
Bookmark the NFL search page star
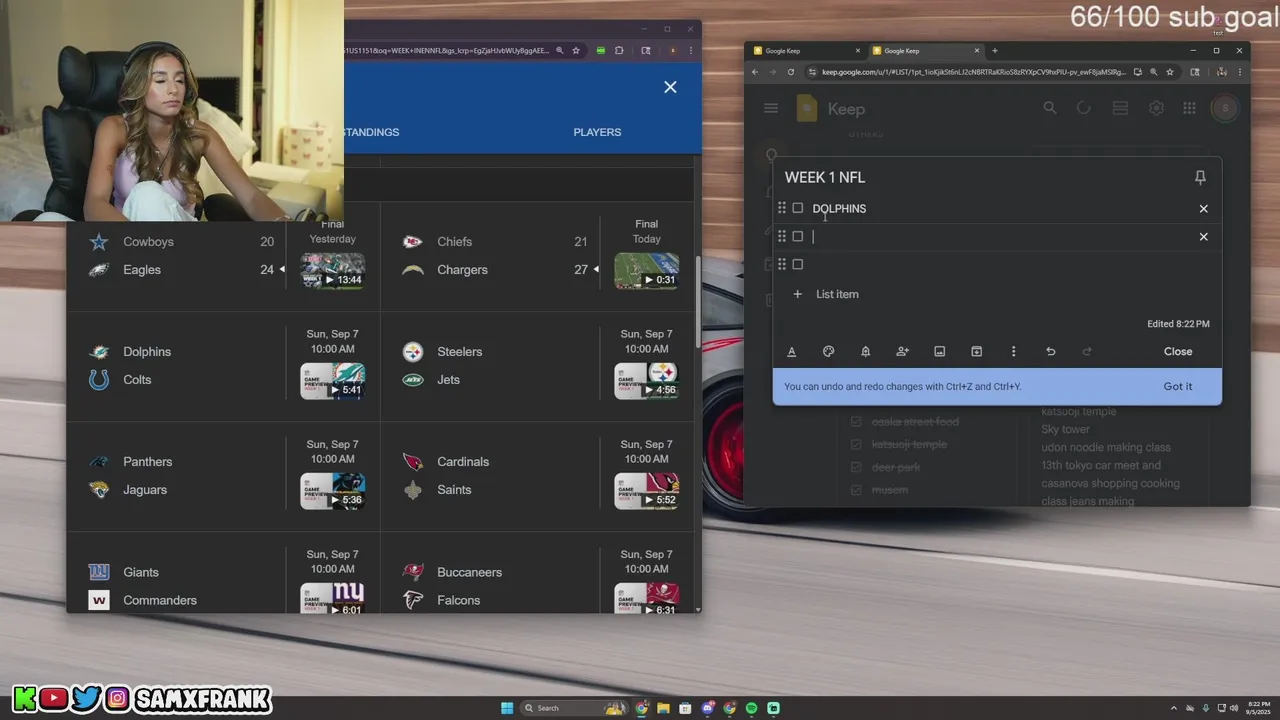[x=576, y=50]
